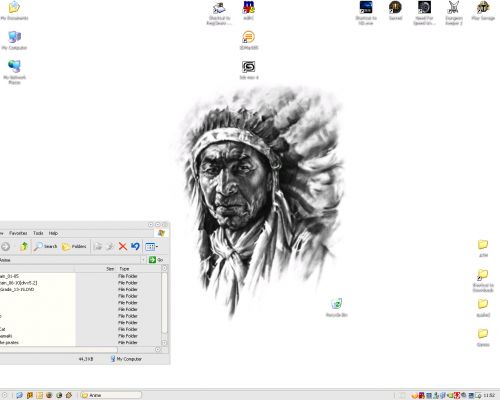This screenshot has height=400, width=500.
Task: Click the Up folder arrow in Explorer toolbar
Action: click(24, 246)
